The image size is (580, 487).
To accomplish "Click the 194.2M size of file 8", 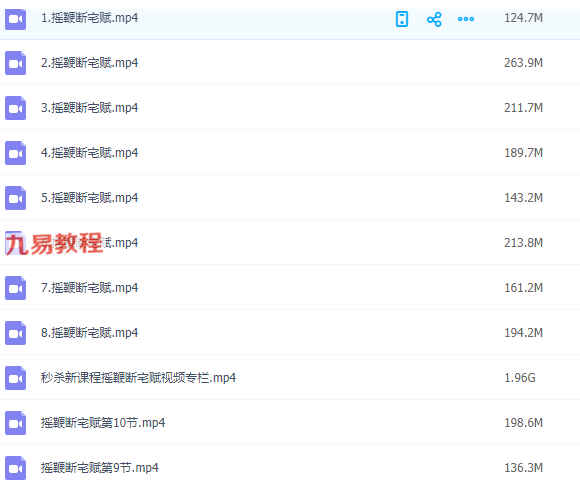I will pos(523,333).
